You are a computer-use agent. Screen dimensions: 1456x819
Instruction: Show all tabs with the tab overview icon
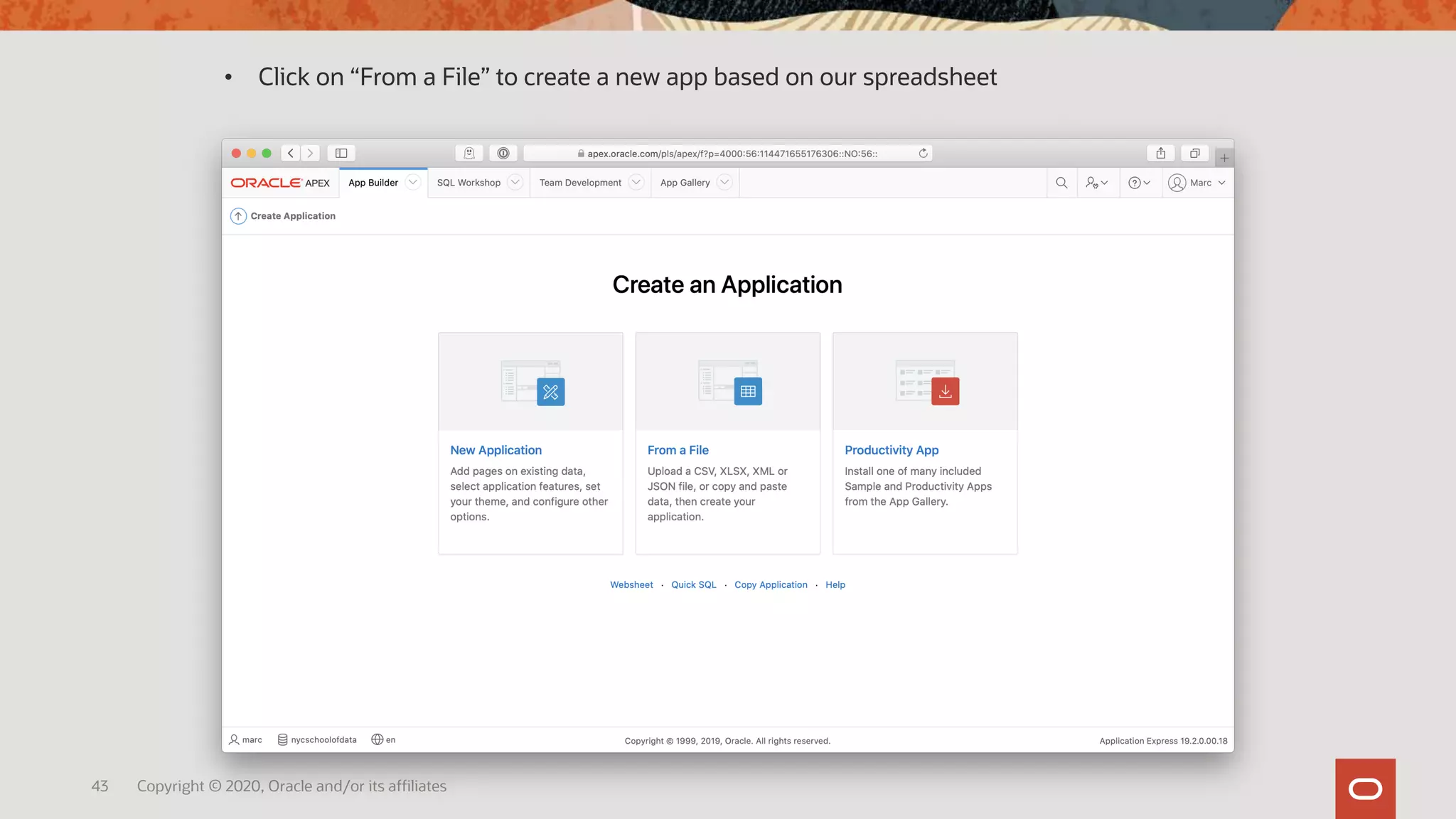(x=1195, y=153)
